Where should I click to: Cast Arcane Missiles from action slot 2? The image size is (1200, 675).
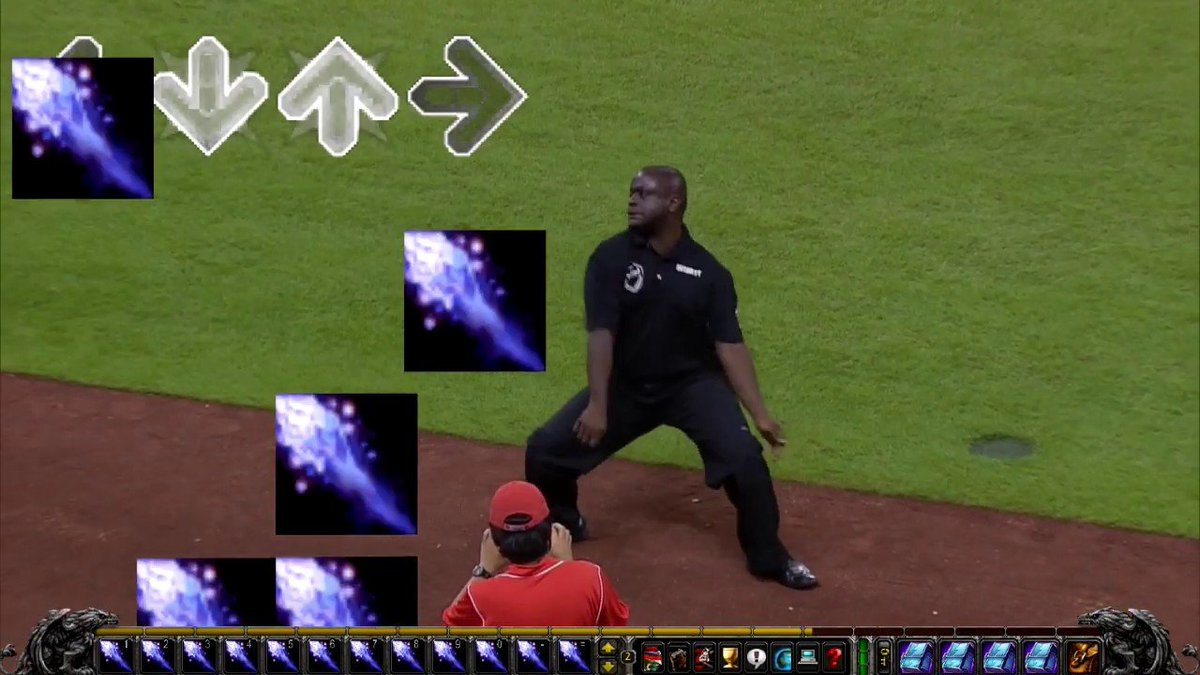(157, 656)
